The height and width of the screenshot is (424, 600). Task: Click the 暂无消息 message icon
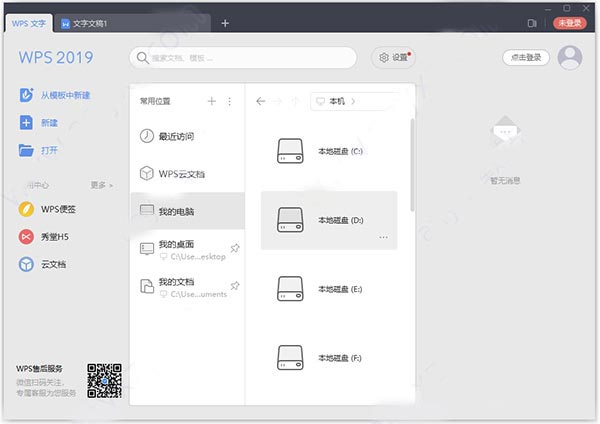[505, 132]
